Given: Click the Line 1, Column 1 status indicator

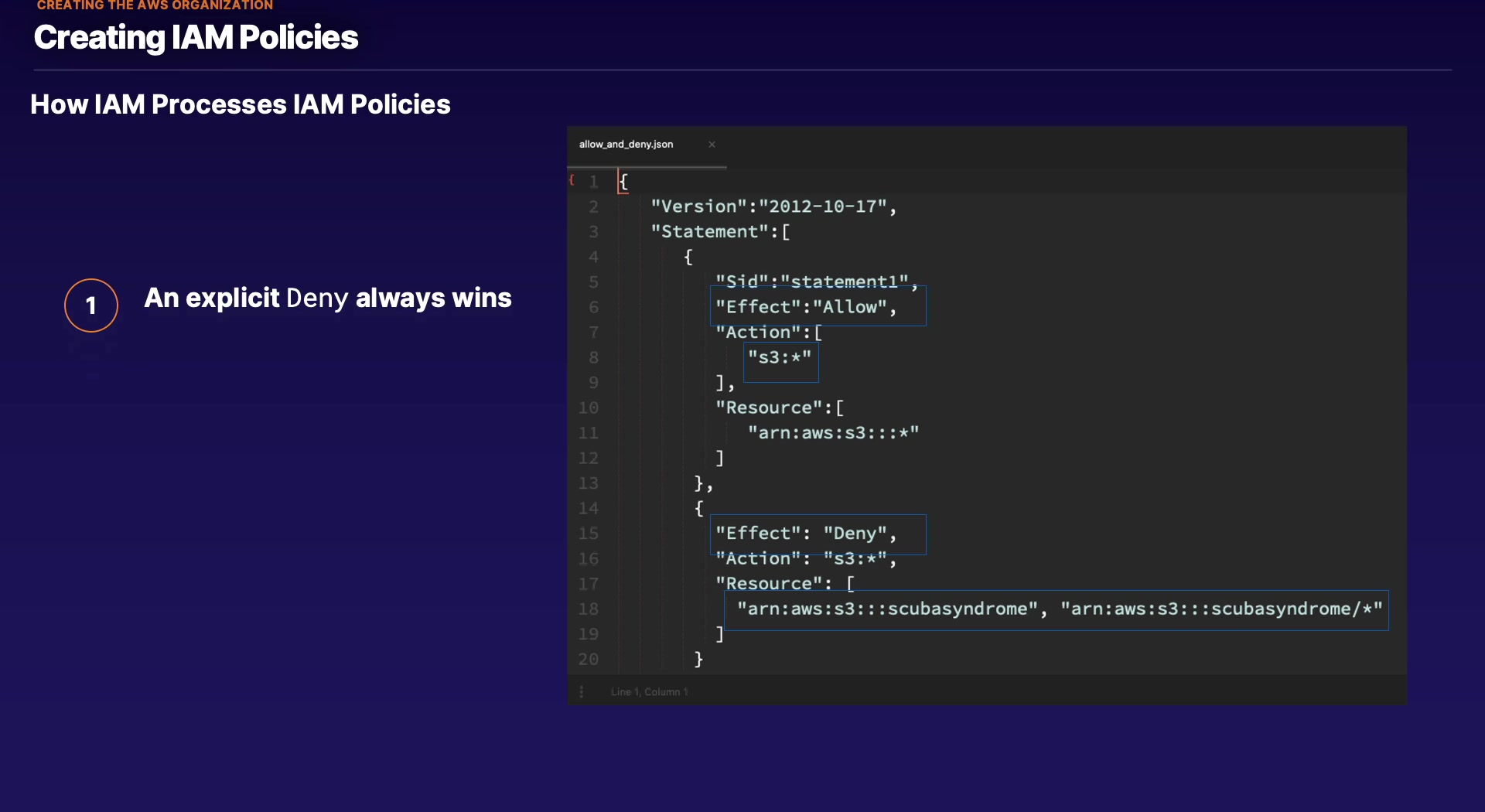Looking at the screenshot, I should pyautogui.click(x=649, y=692).
